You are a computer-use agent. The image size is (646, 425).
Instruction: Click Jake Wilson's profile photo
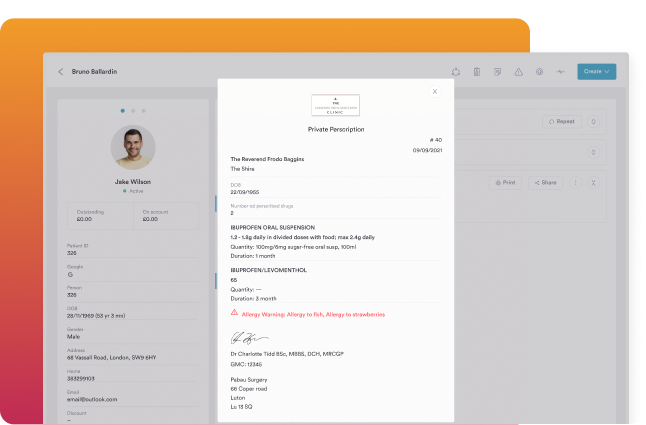133,147
